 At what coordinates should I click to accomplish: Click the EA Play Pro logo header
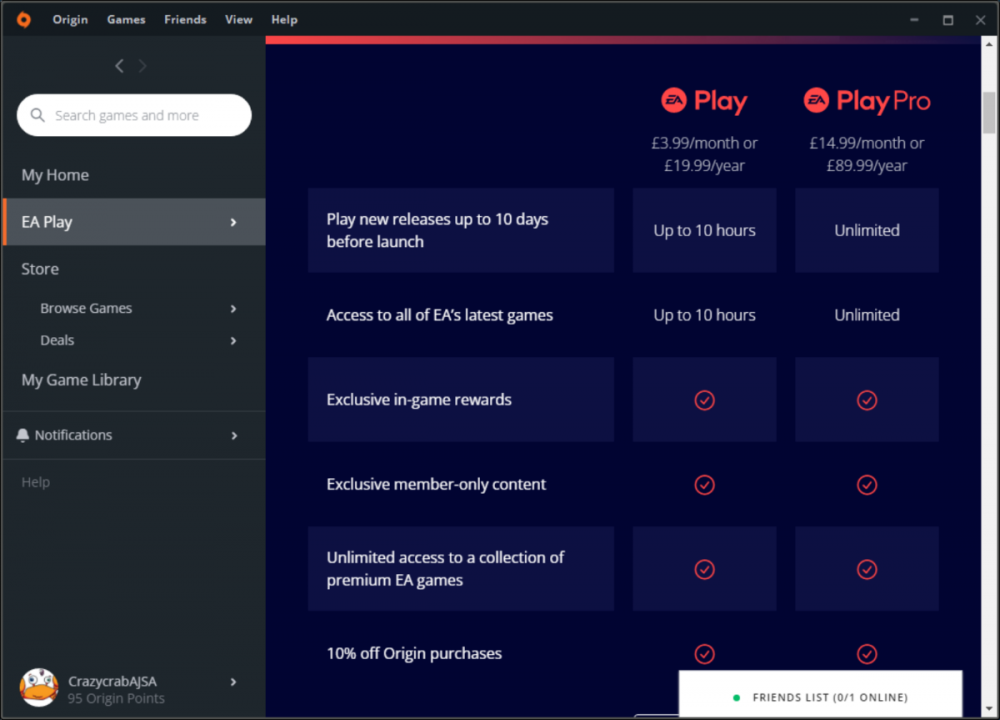[x=867, y=101]
